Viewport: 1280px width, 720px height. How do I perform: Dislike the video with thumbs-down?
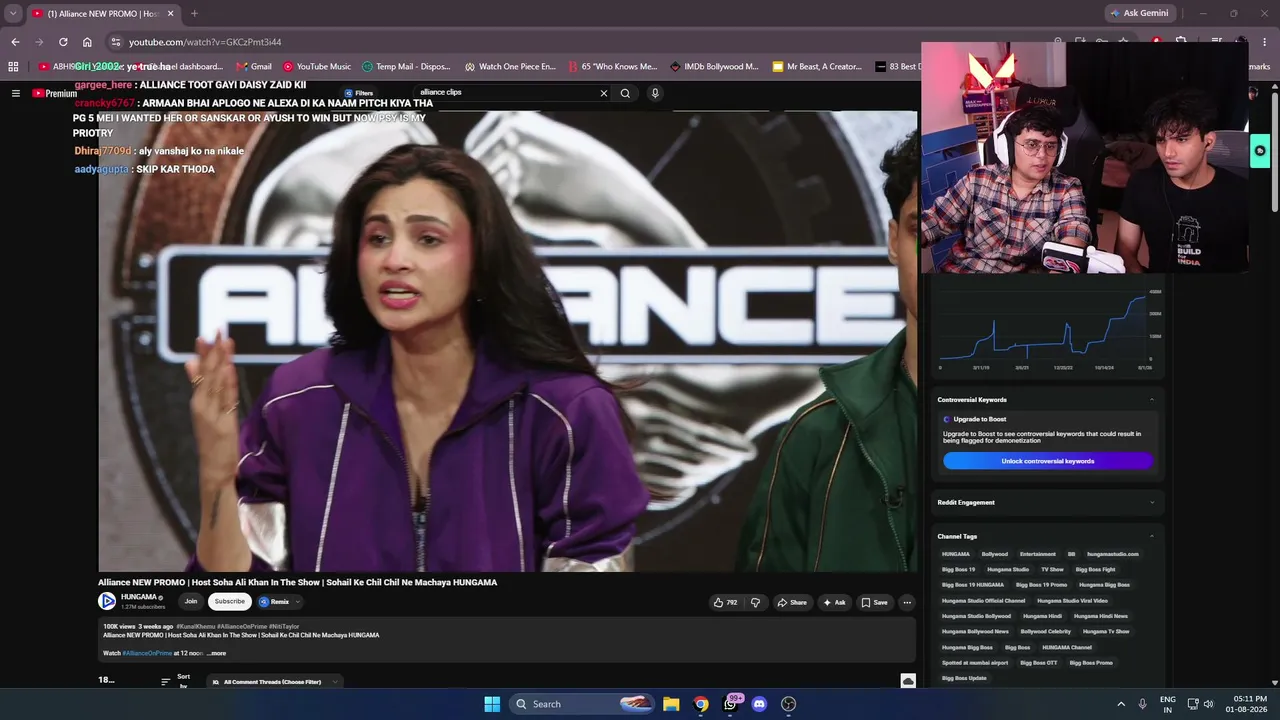pos(755,602)
